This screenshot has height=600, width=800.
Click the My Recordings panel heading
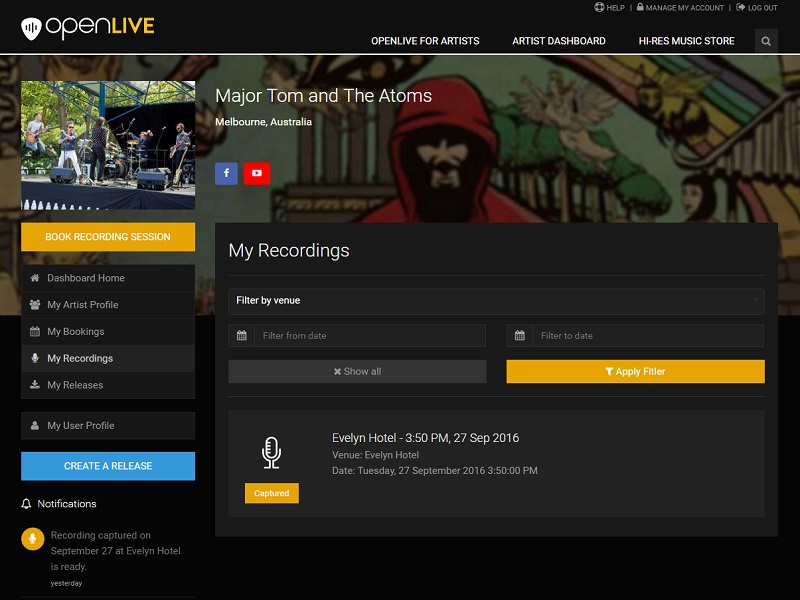tap(289, 251)
